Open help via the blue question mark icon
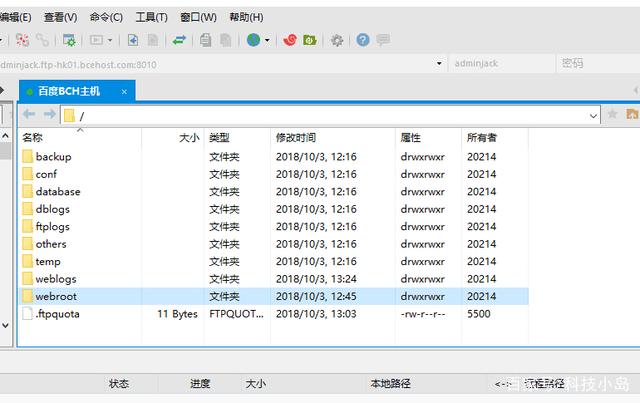The width and height of the screenshot is (640, 403). (x=362, y=40)
